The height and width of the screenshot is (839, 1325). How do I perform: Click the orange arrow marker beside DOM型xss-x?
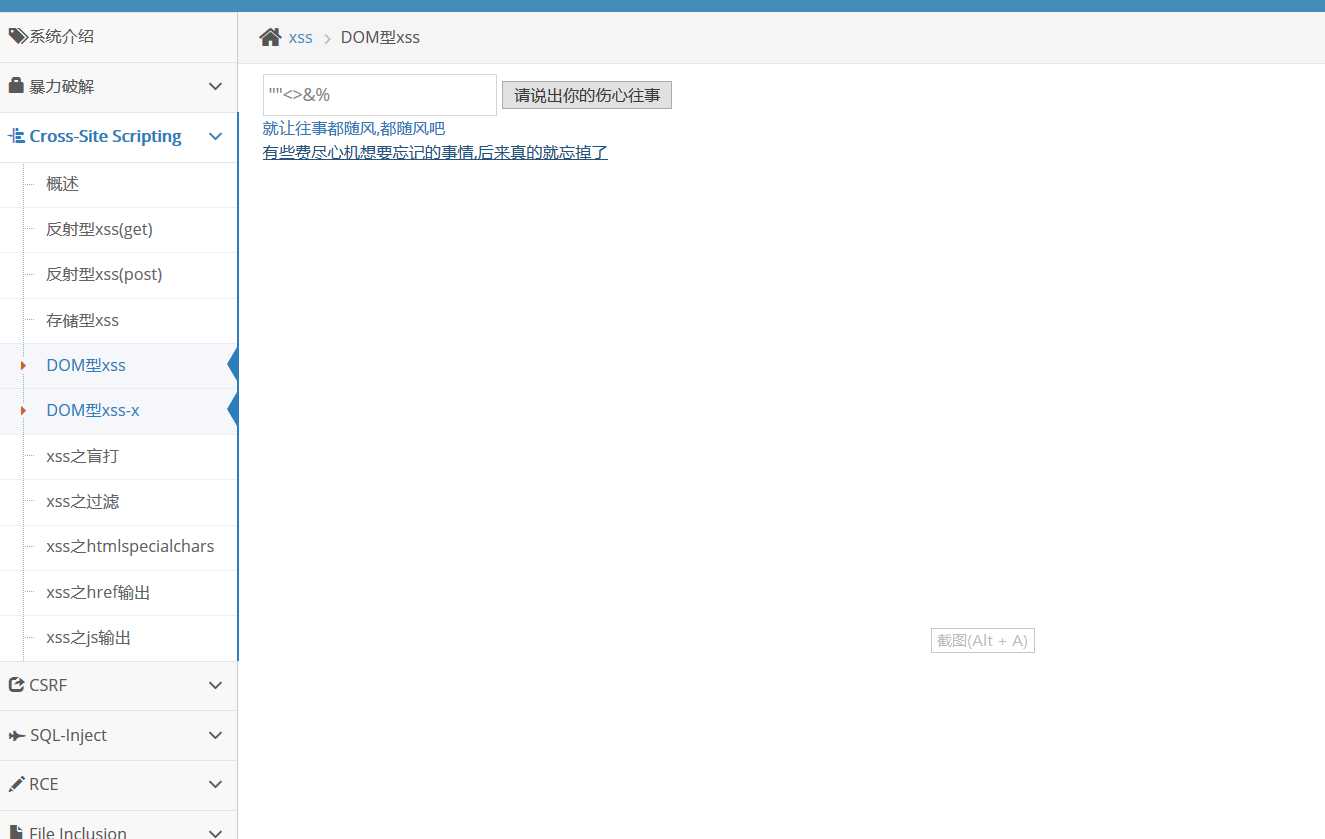pyautogui.click(x=23, y=411)
